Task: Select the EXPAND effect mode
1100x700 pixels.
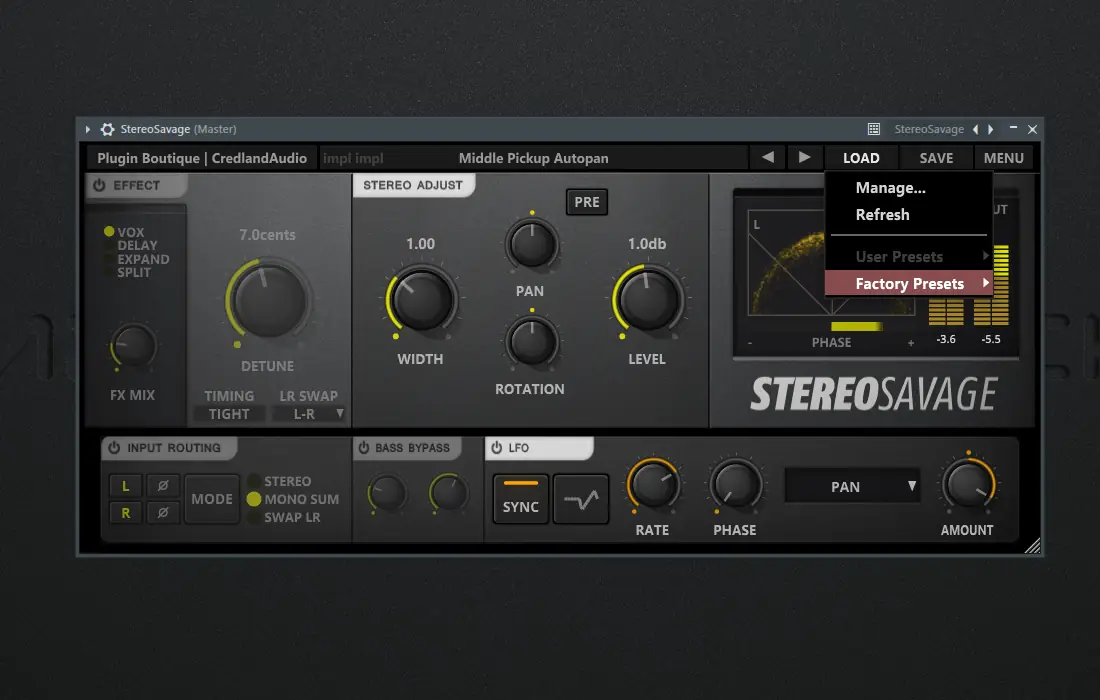Action: coord(137,259)
